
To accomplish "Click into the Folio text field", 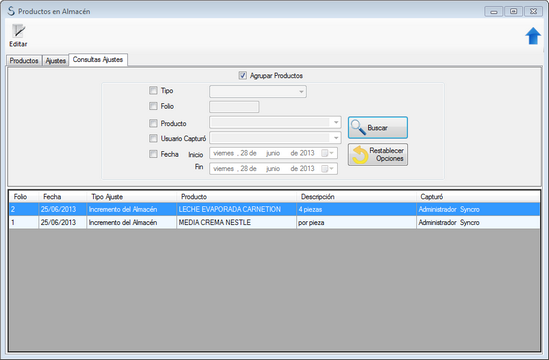I will click(x=234, y=107).
